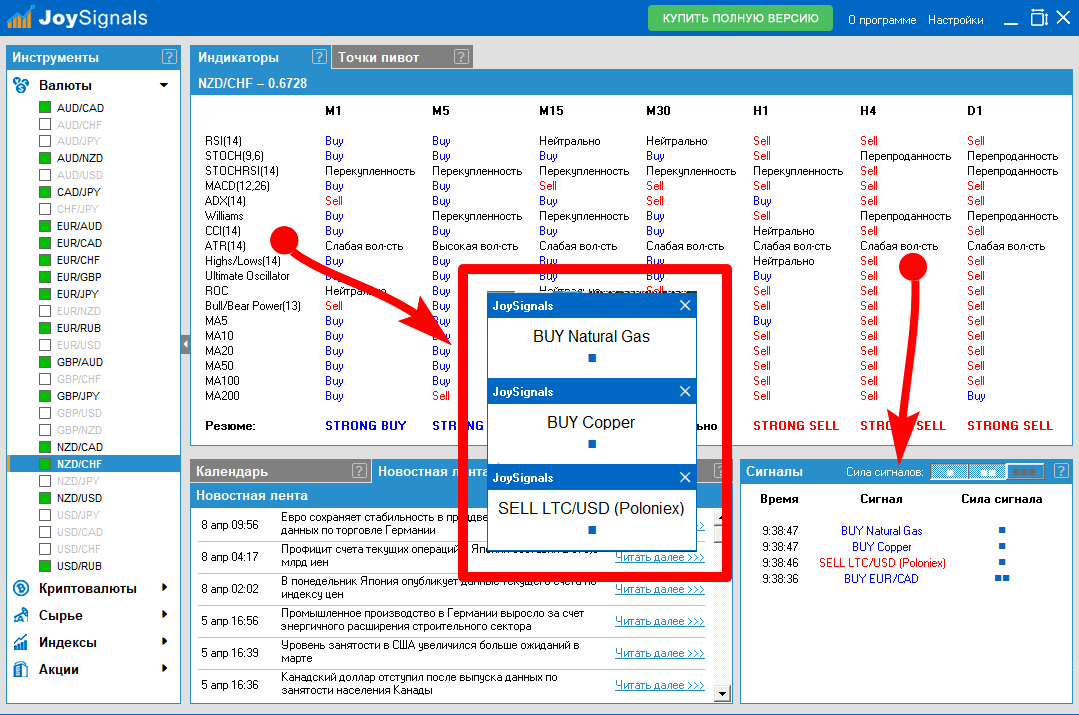
Task: Enable the AUD/CHF checkbox
Action: [45, 125]
